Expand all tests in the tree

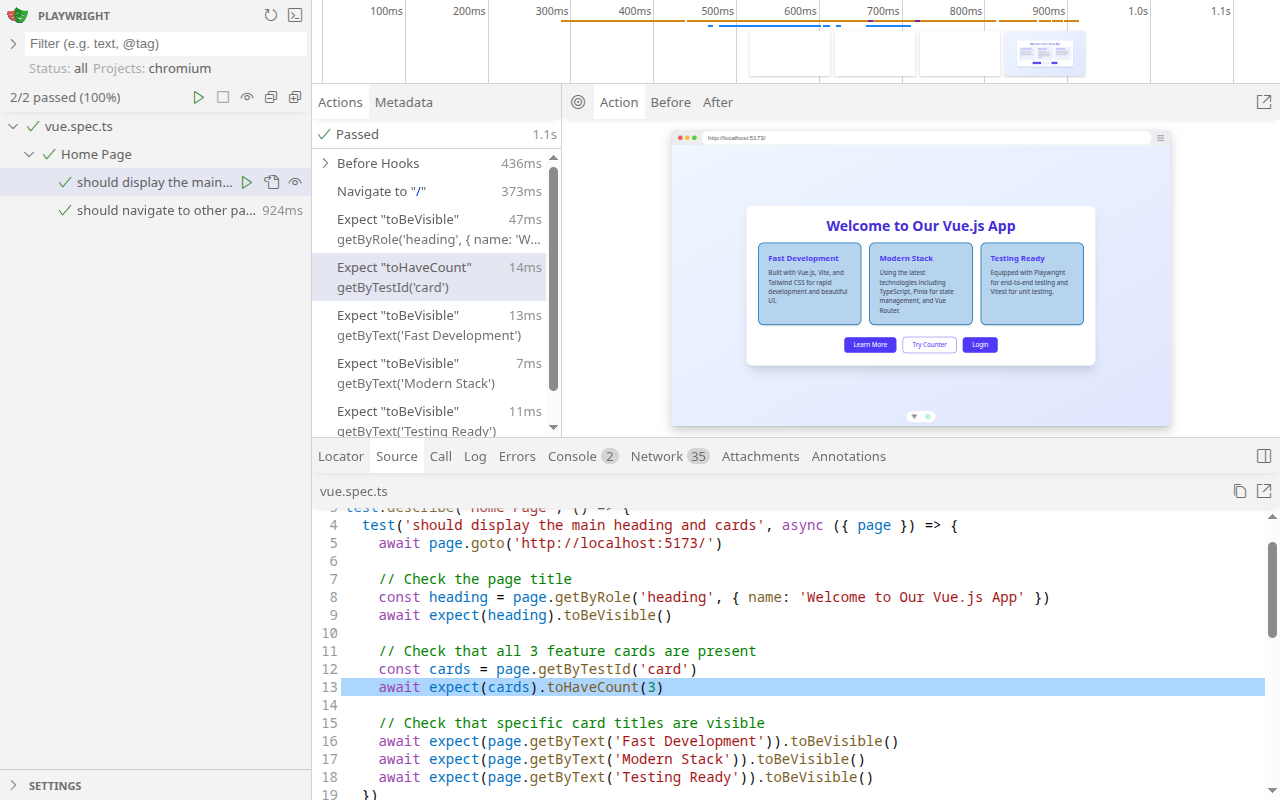click(295, 97)
